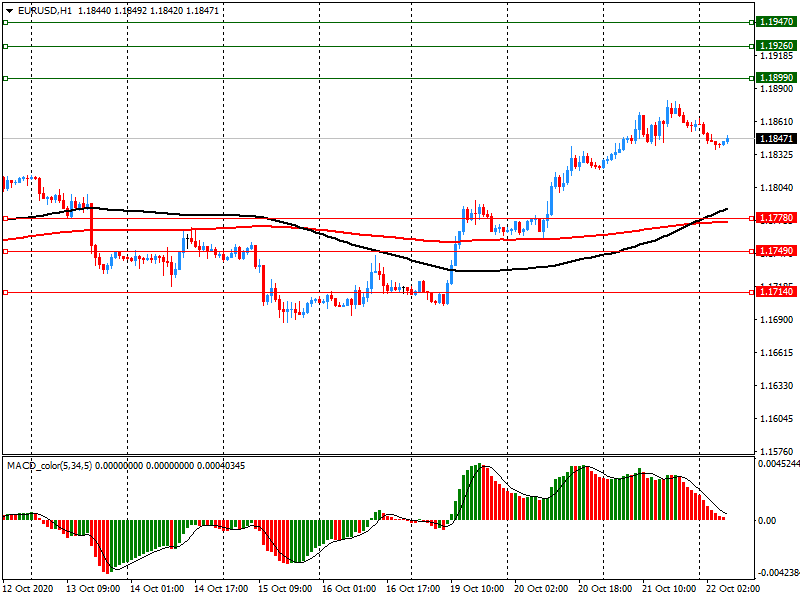Click the 1.18610 price scale value
800x600 pixels.
777,121
